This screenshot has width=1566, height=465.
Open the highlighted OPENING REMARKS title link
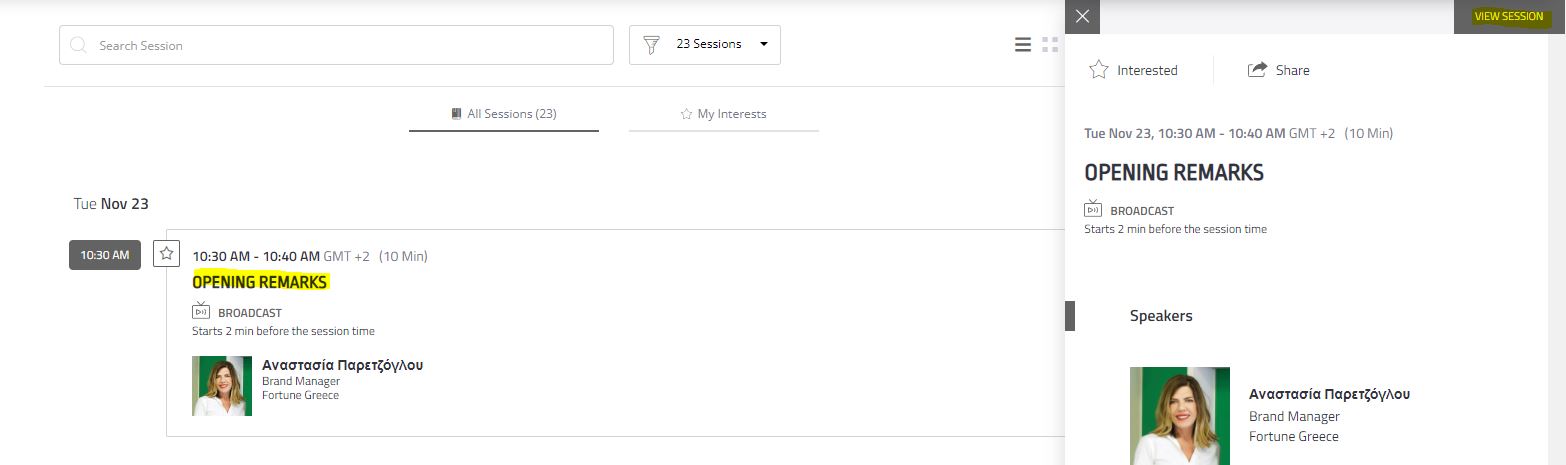click(x=260, y=282)
